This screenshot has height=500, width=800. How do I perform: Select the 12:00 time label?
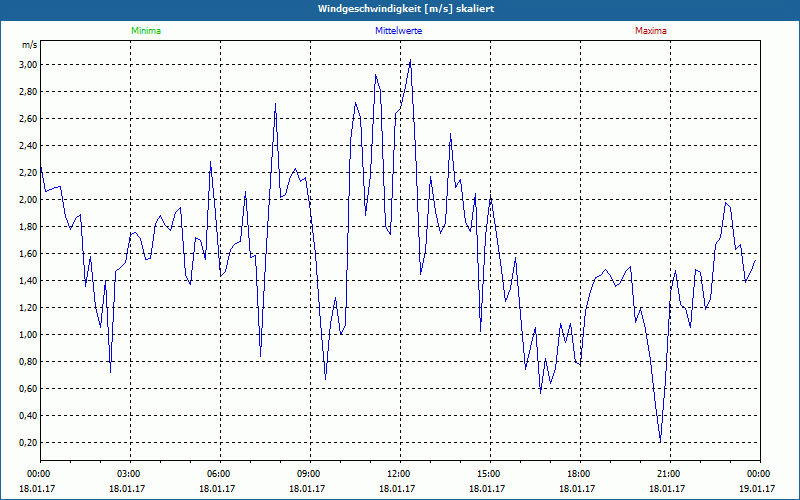400,474
